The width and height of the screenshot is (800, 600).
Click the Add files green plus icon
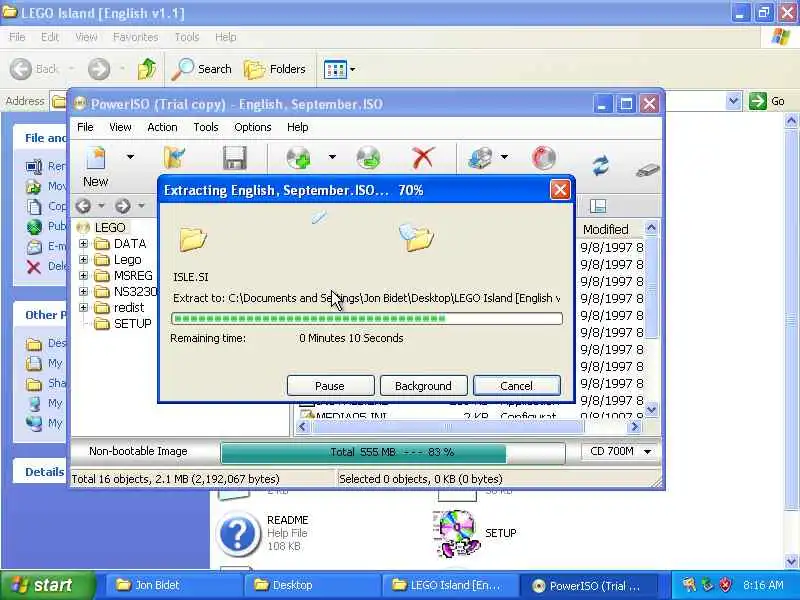click(298, 158)
